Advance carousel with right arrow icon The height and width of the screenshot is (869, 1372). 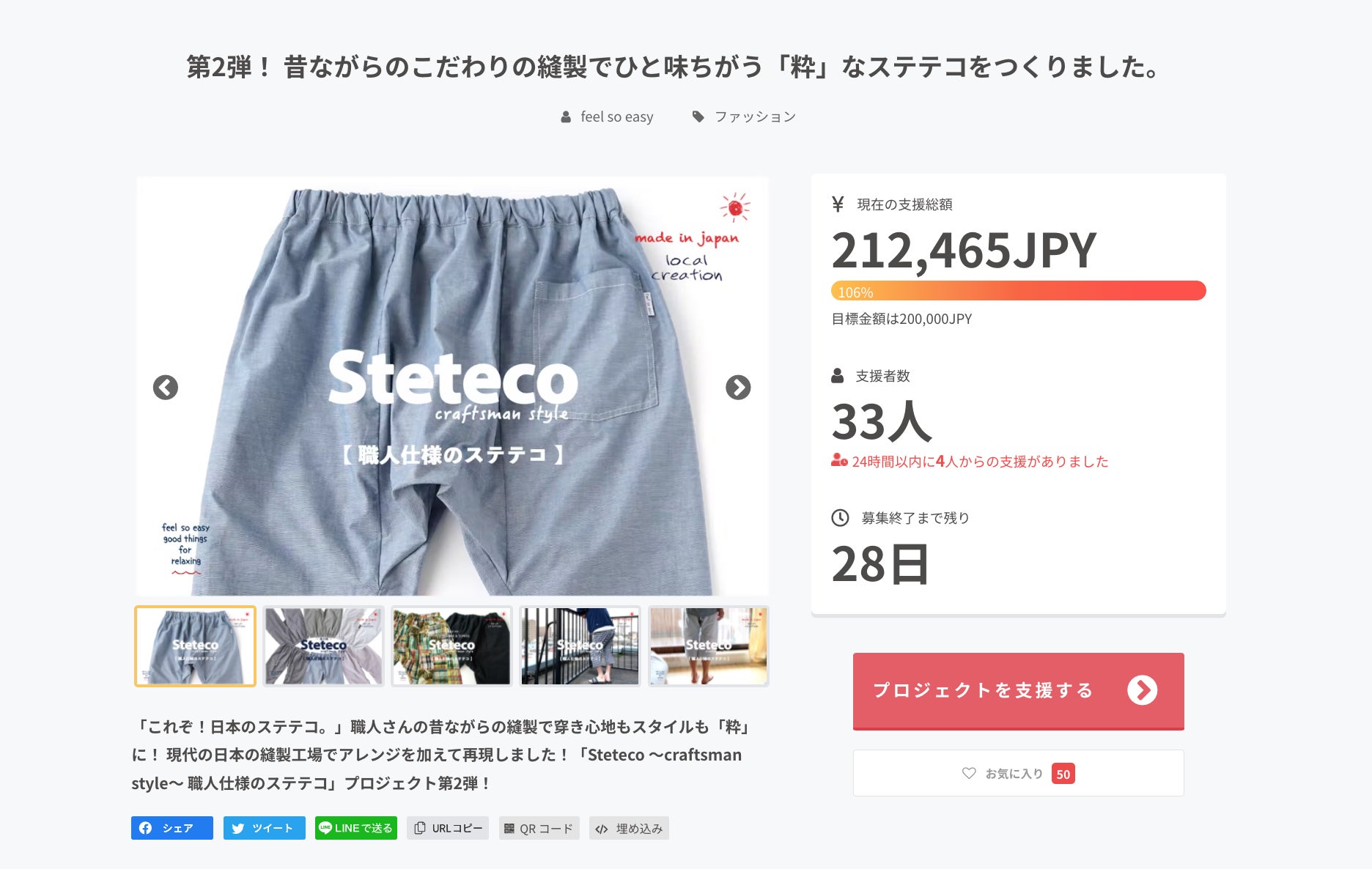738,387
